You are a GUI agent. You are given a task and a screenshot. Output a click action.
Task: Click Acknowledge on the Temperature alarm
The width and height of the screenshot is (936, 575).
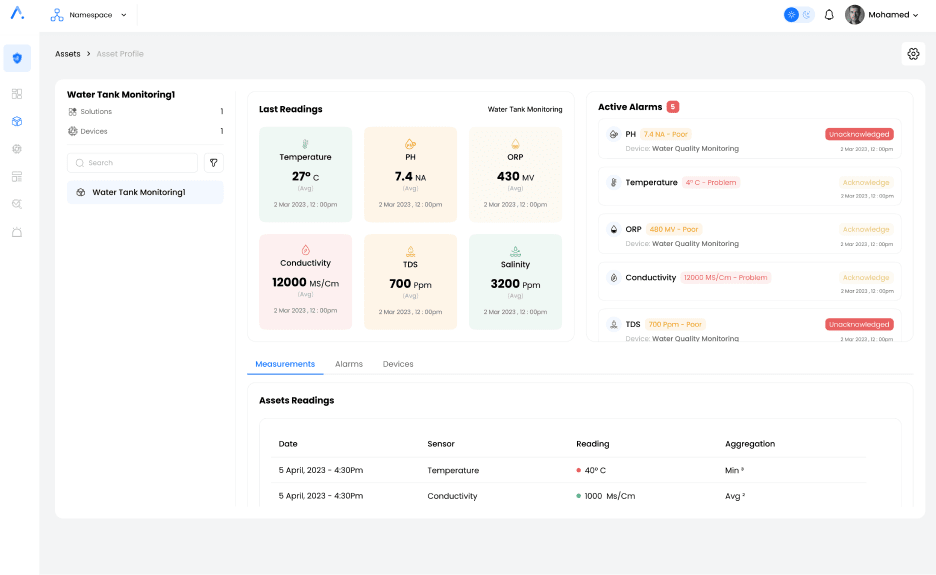tap(866, 183)
